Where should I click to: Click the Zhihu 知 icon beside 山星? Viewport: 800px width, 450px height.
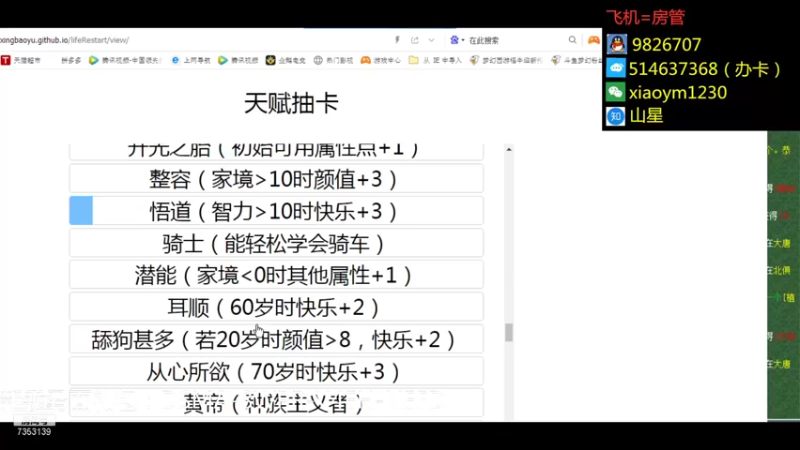[616, 116]
